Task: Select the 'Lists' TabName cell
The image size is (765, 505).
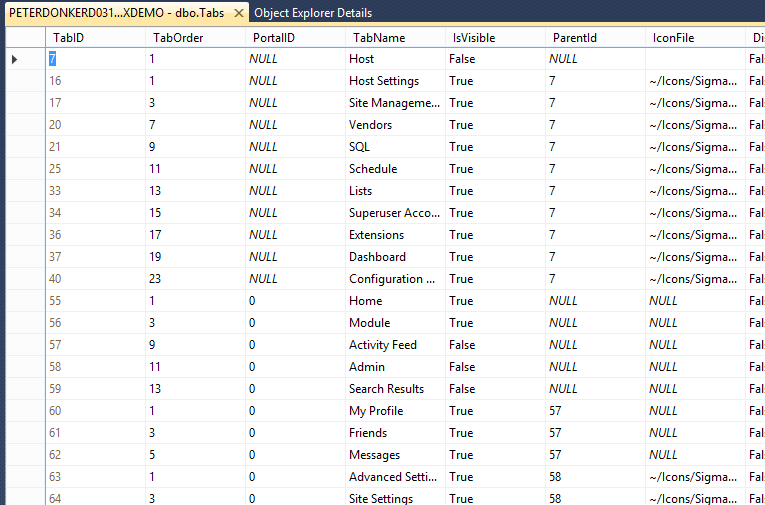Action: pyautogui.click(x=395, y=191)
